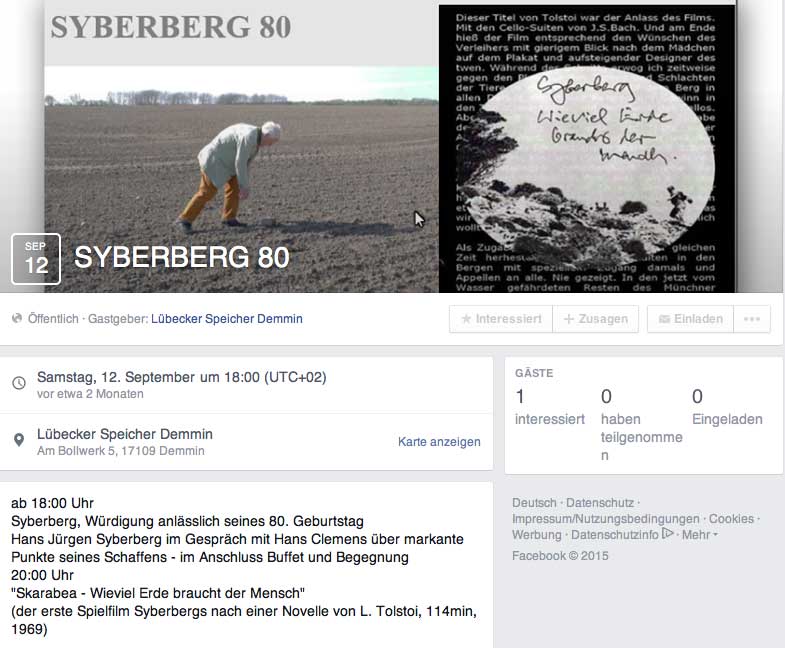The image size is (785, 648).
Task: Click the star Interessiert button
Action: (501, 319)
